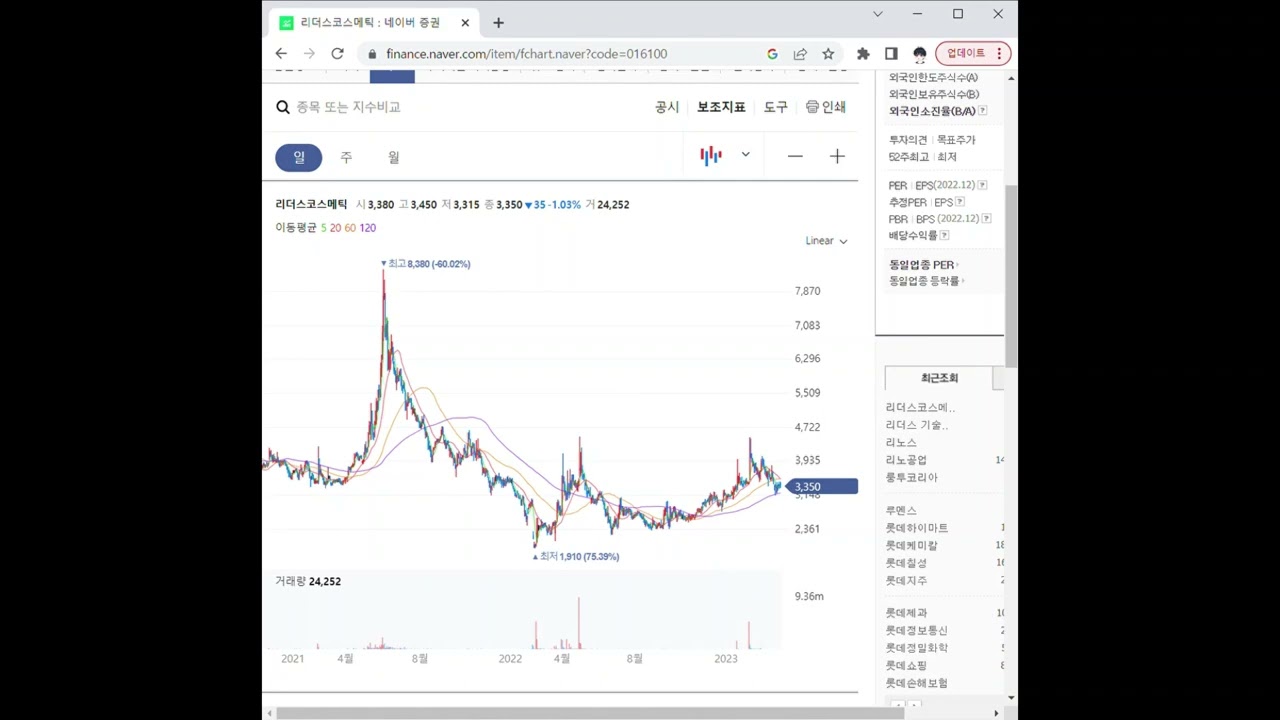Open Chrome three-dot menu
Viewport: 1280px width, 720px height.
tap(999, 54)
